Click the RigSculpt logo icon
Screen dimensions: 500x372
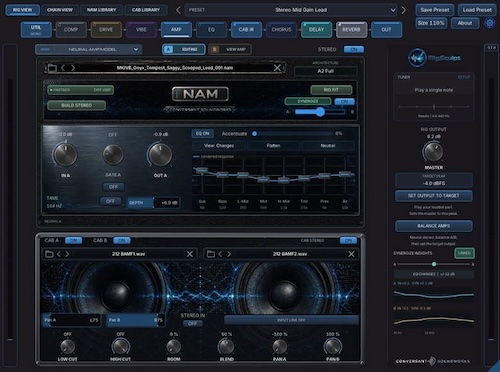click(417, 58)
